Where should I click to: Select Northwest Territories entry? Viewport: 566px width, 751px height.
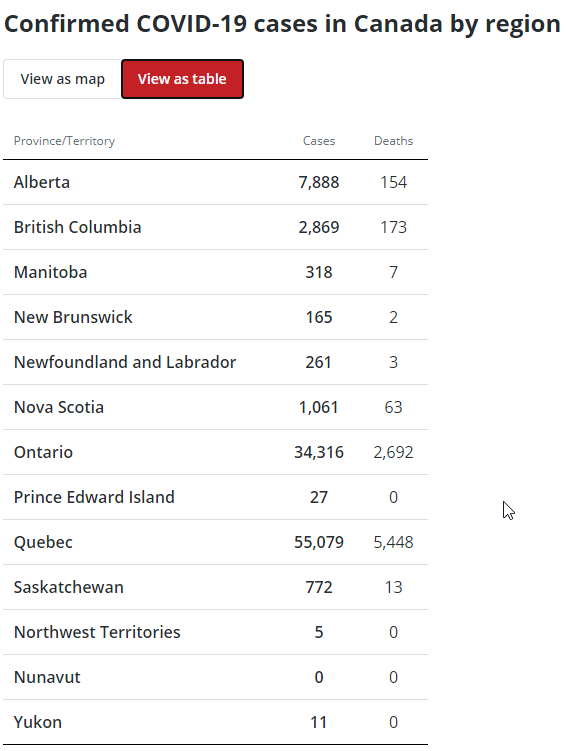point(97,632)
